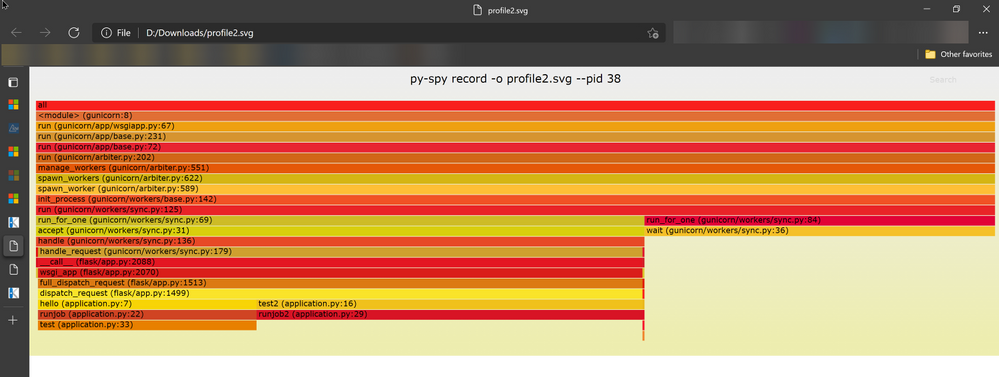Zoom into spawn_worker (gunicorn/arbiter.py:589) frame

point(515,189)
